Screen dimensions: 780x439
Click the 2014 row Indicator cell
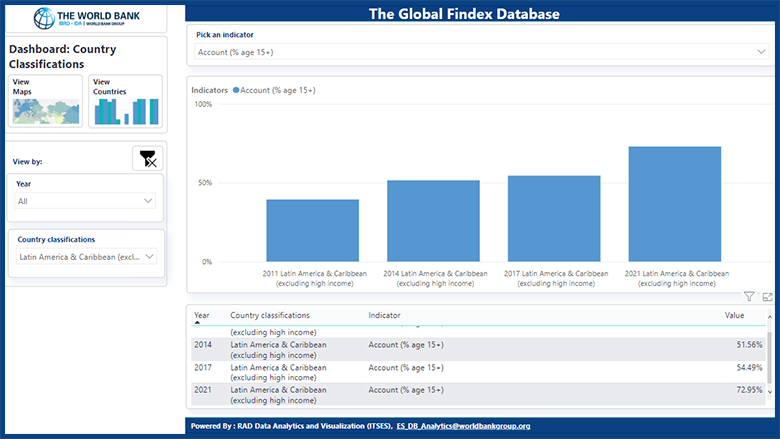tap(406, 345)
